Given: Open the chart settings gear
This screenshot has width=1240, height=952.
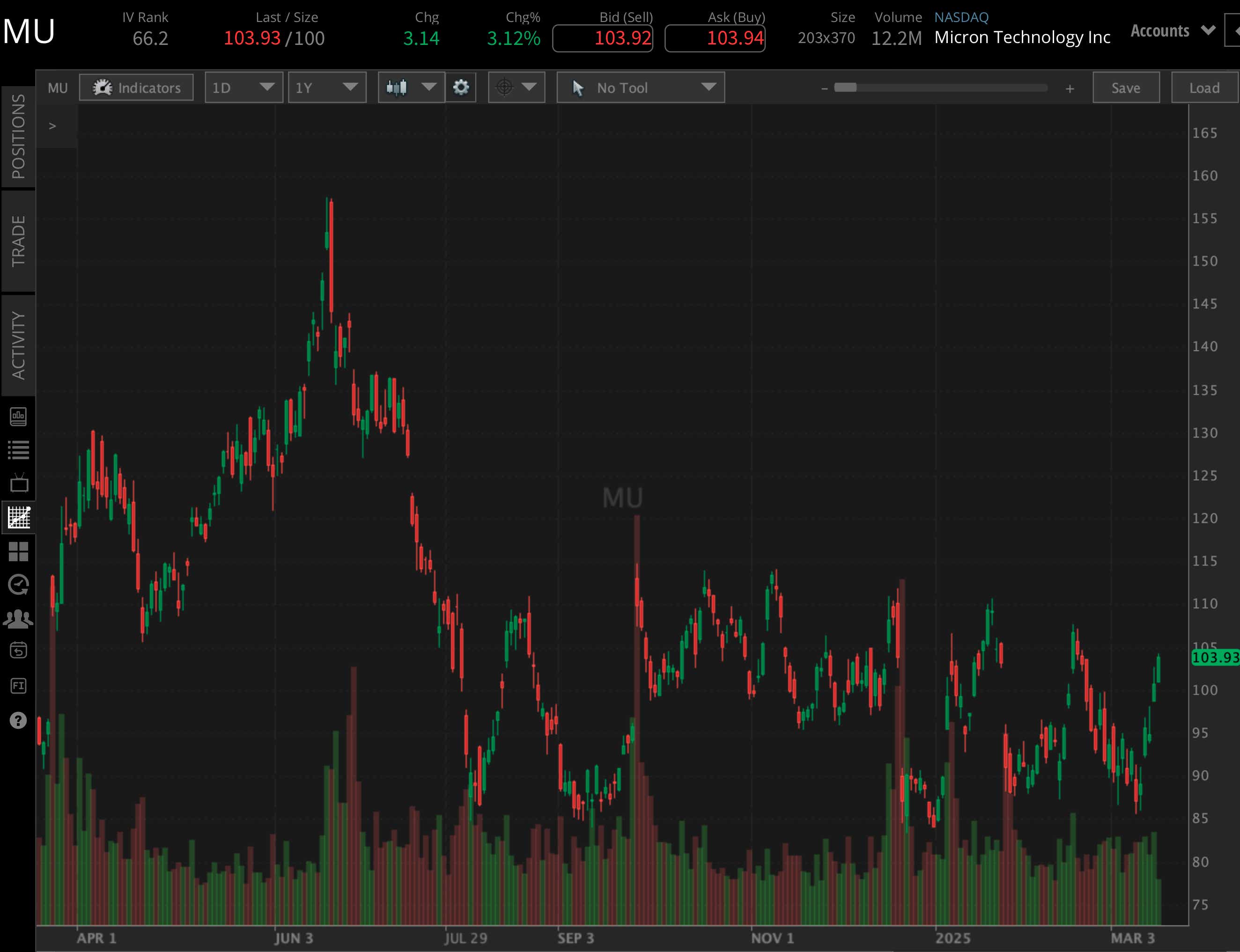Looking at the screenshot, I should coord(461,87).
